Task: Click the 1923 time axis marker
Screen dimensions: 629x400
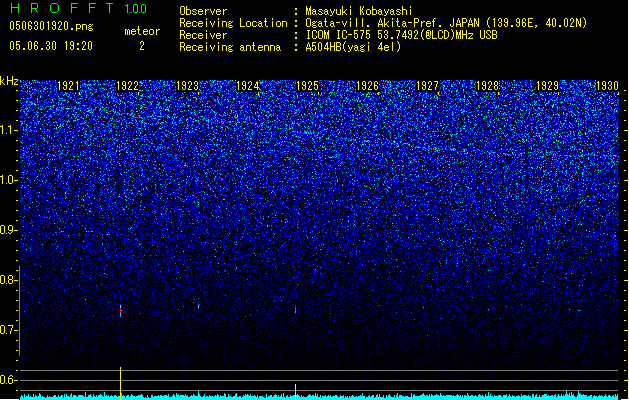Action: (x=187, y=86)
